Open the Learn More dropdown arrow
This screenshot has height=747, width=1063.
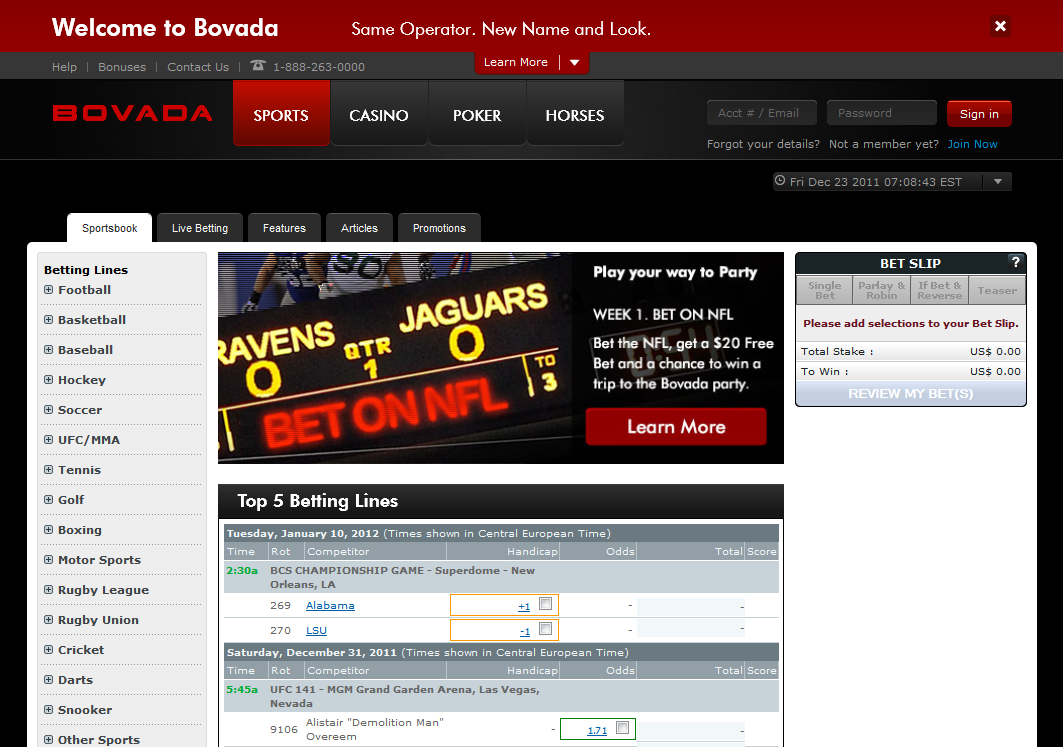click(574, 62)
